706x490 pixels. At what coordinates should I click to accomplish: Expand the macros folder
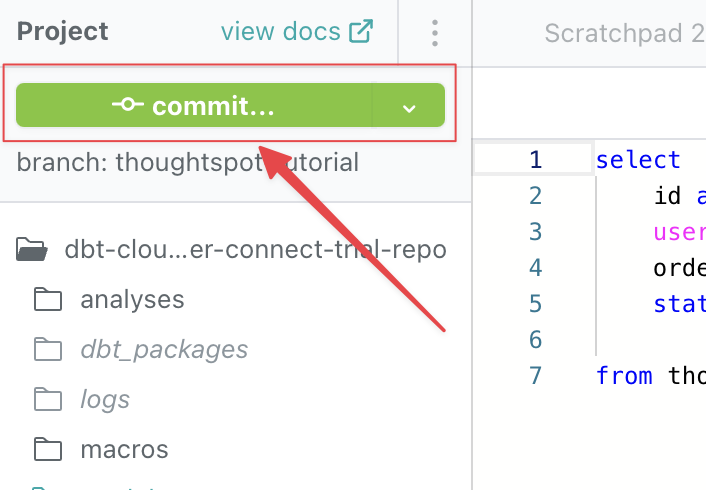124,449
